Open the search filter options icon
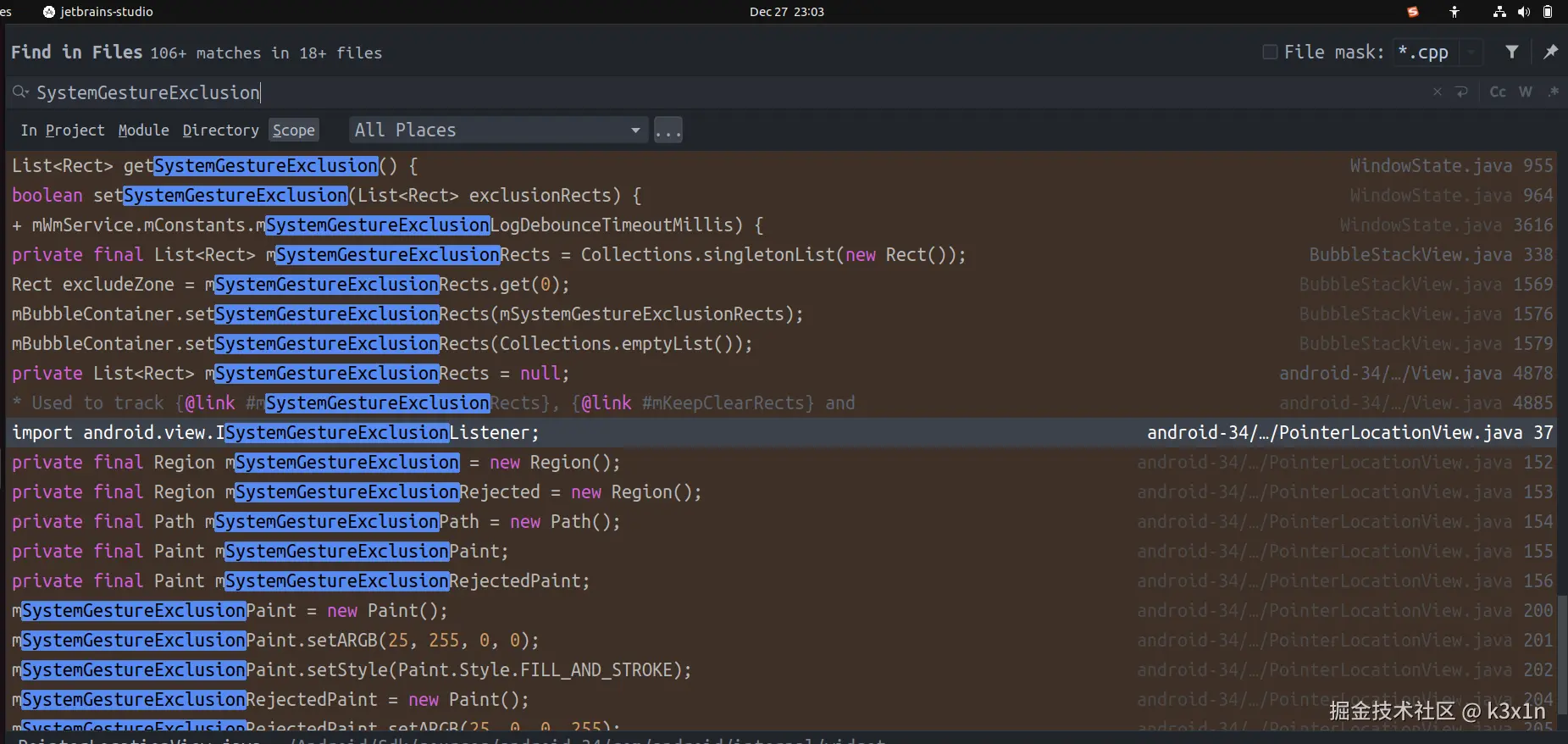The width and height of the screenshot is (1568, 744). [x=1511, y=52]
